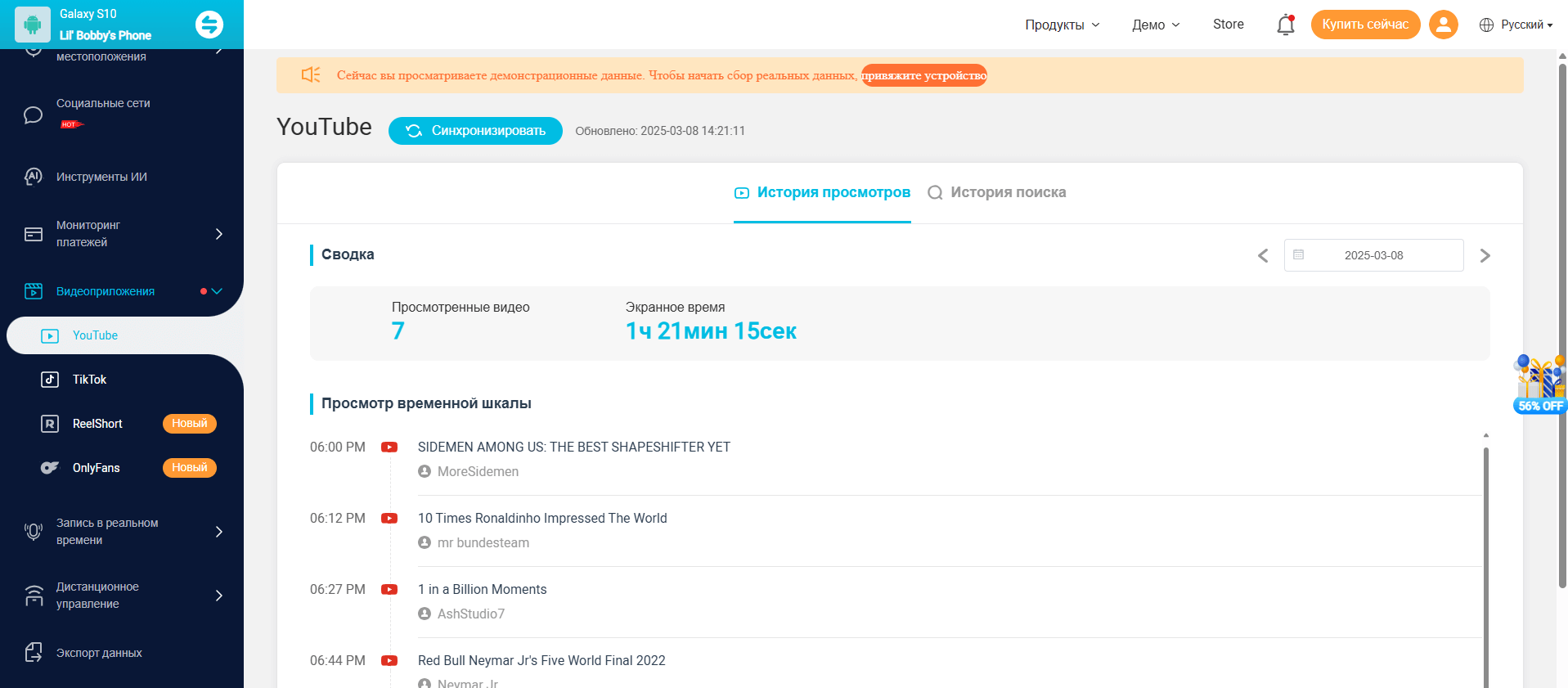Image resolution: width=1568 pixels, height=688 pixels.
Task: Open TikTok in the sidebar
Action: tap(90, 380)
